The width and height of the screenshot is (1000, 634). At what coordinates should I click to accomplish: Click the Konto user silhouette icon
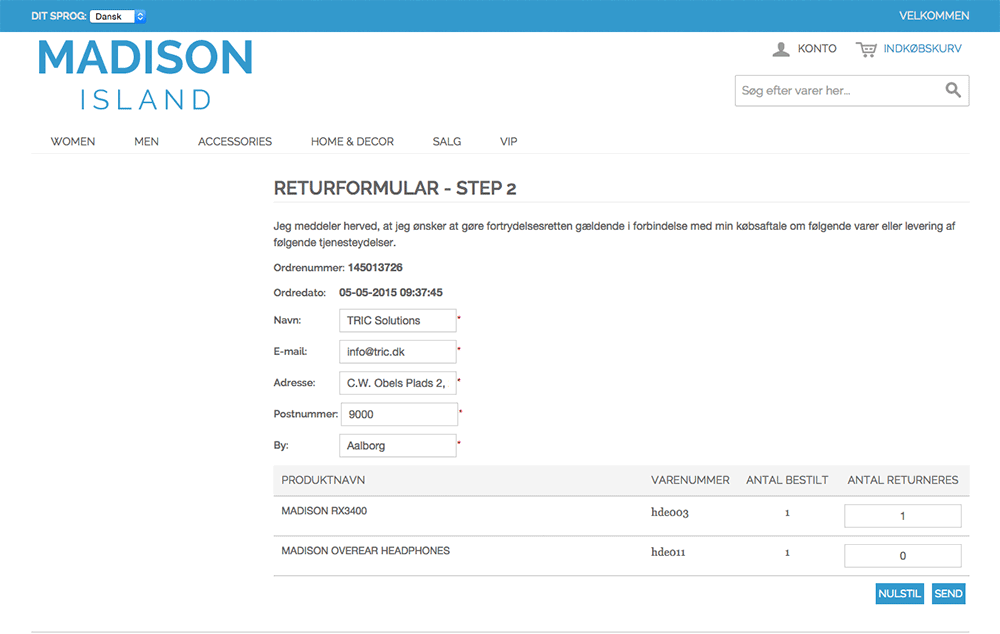pyautogui.click(x=781, y=49)
